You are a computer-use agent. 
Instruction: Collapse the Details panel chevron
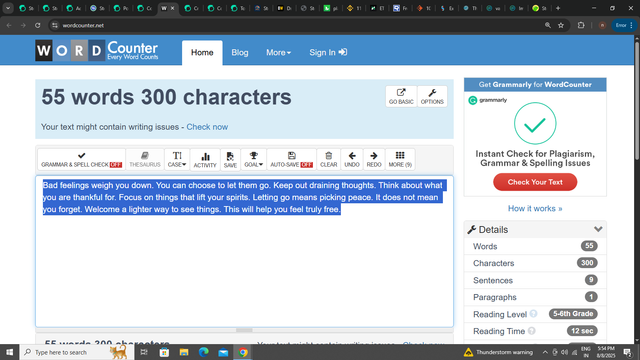(598, 229)
